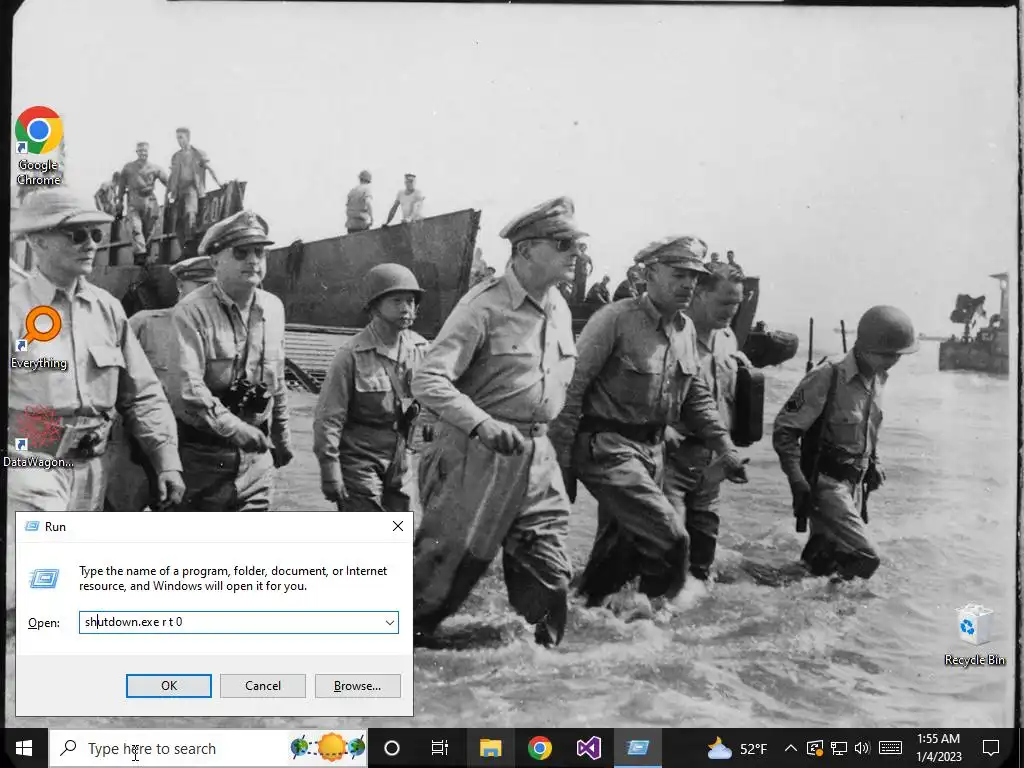Image resolution: width=1024 pixels, height=768 pixels.
Task: Click the "Type the name of a program" description
Action: click(233, 579)
